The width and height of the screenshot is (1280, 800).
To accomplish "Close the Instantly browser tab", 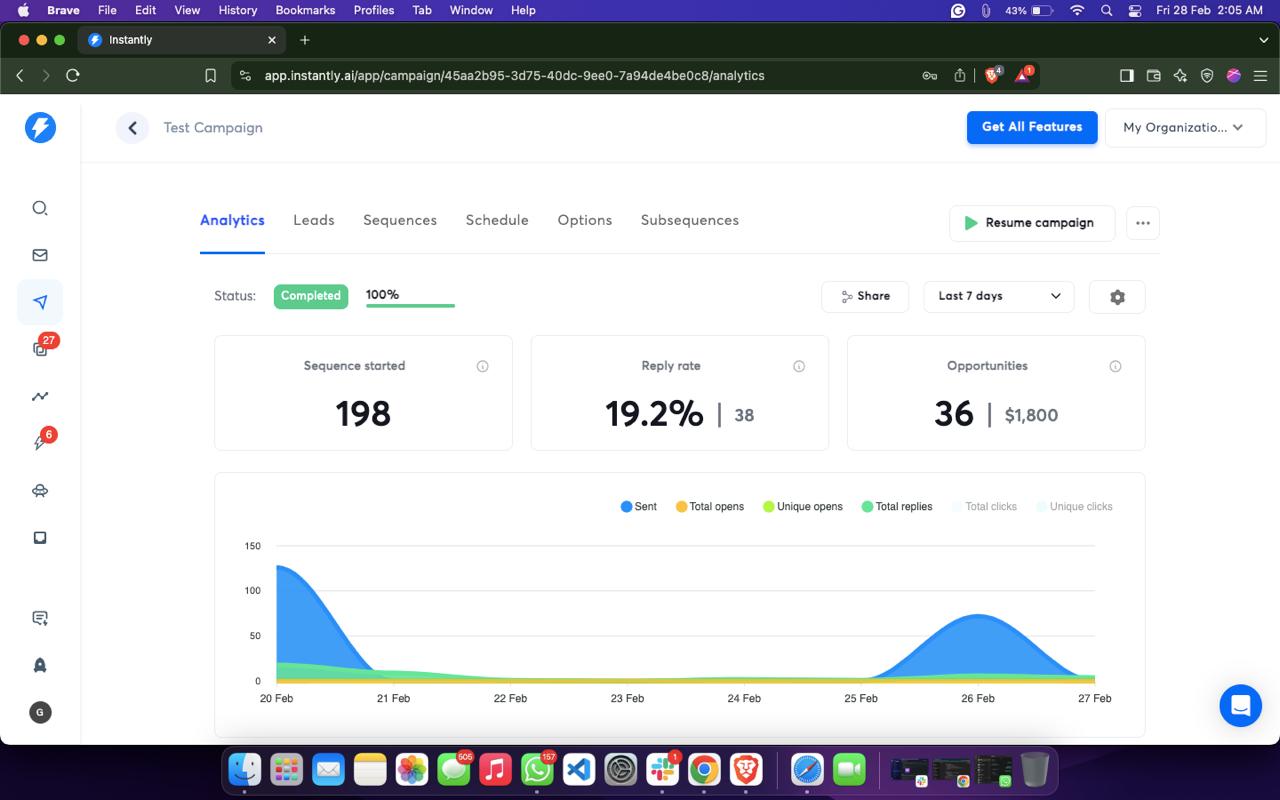I will point(272,40).
